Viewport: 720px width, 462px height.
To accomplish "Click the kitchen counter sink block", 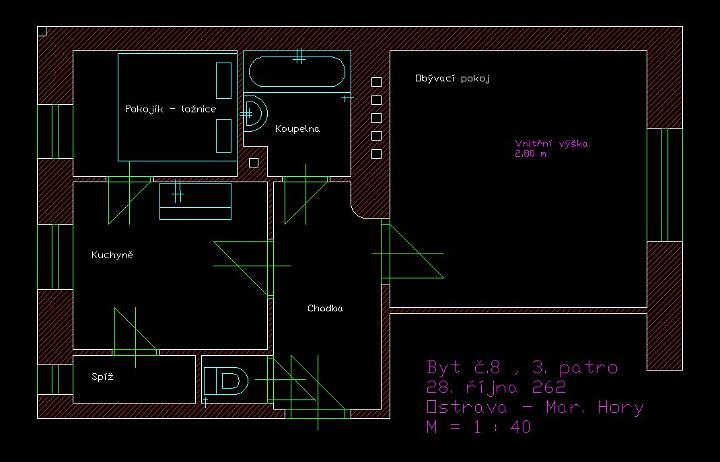I will click(195, 202).
